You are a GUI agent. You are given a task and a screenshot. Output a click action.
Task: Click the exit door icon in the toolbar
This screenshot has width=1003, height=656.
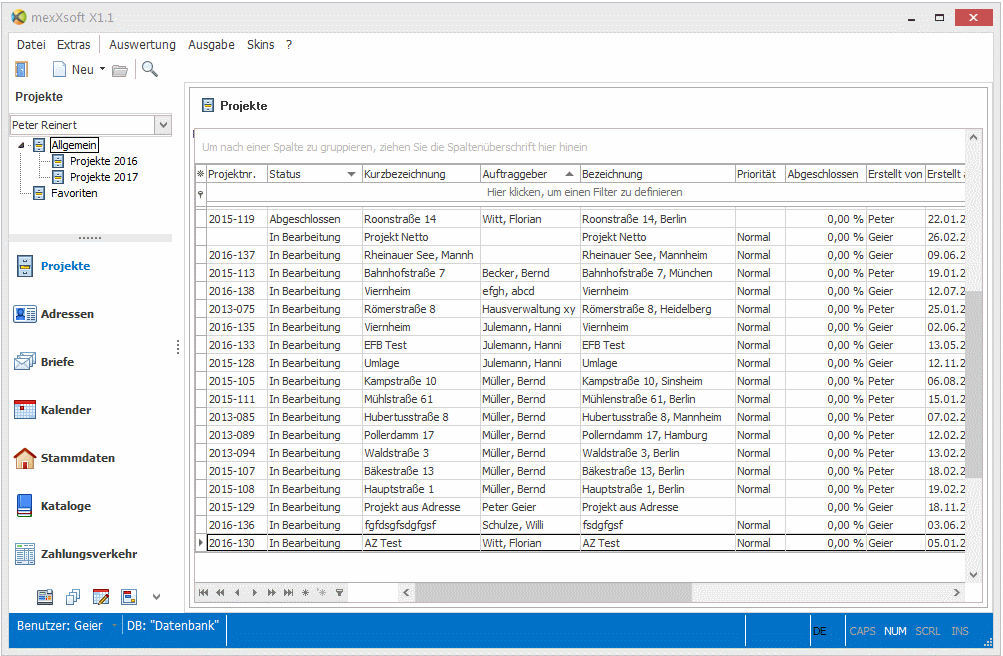click(22, 69)
